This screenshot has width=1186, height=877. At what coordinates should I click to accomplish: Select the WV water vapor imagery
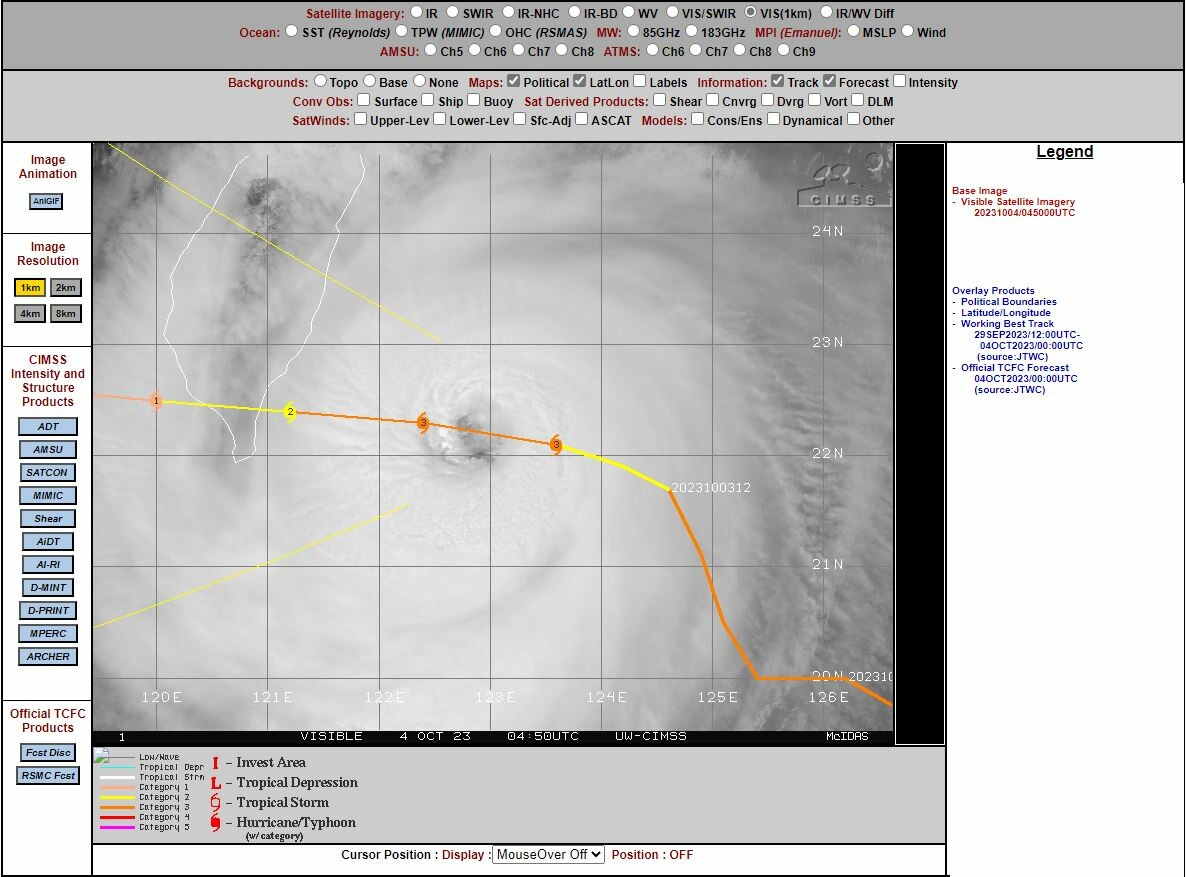(x=629, y=12)
